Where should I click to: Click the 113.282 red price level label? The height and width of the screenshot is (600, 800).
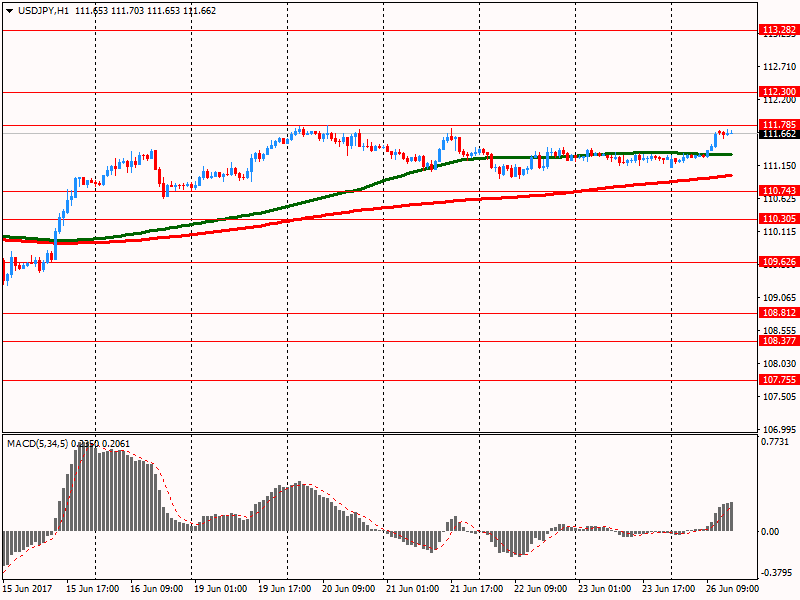coord(779,30)
